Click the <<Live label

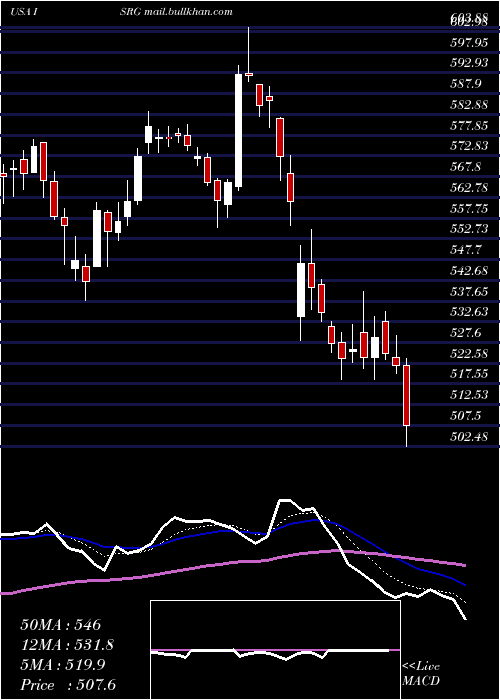(421, 667)
